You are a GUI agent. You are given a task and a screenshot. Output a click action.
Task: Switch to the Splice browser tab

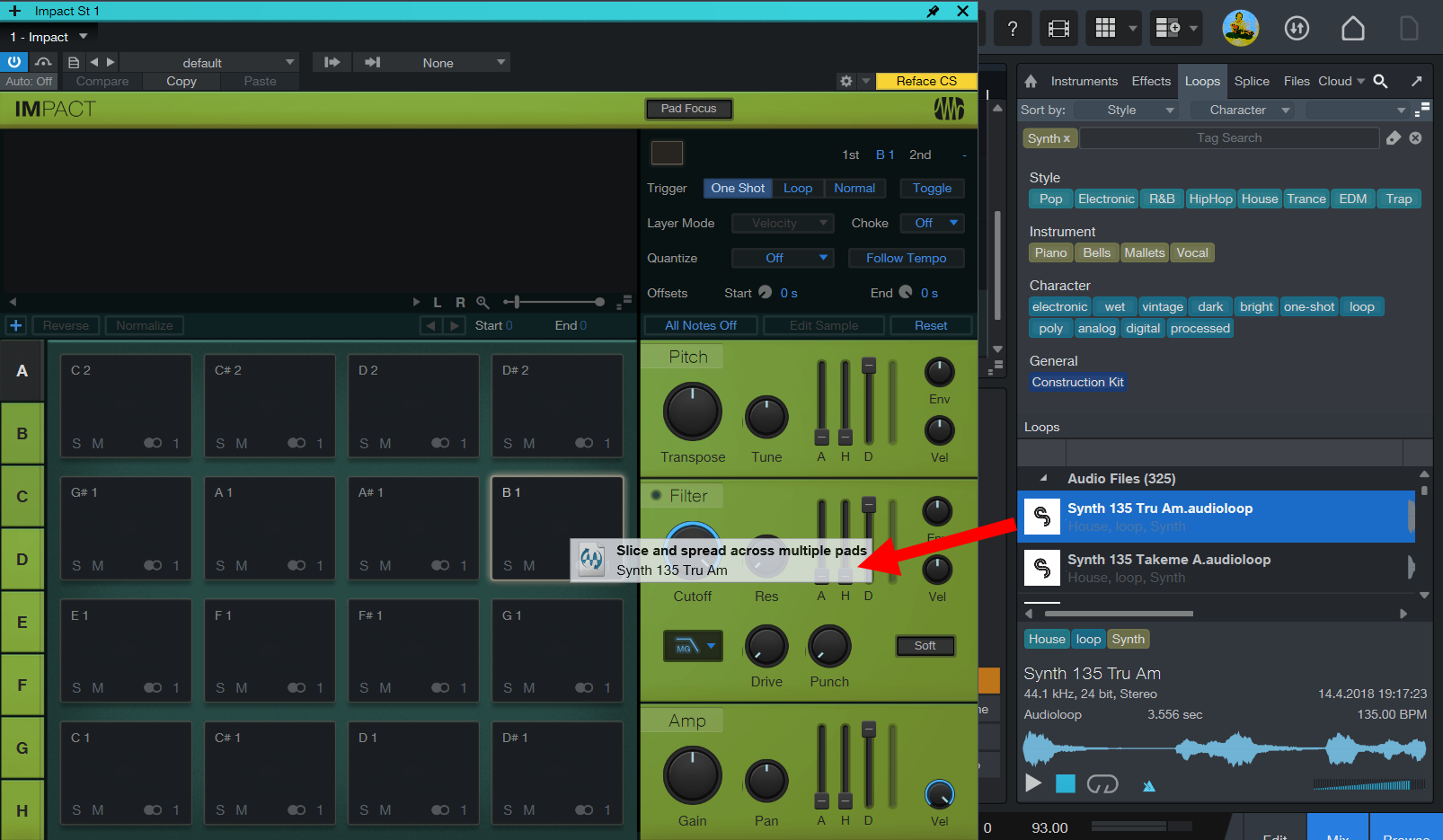(1252, 81)
